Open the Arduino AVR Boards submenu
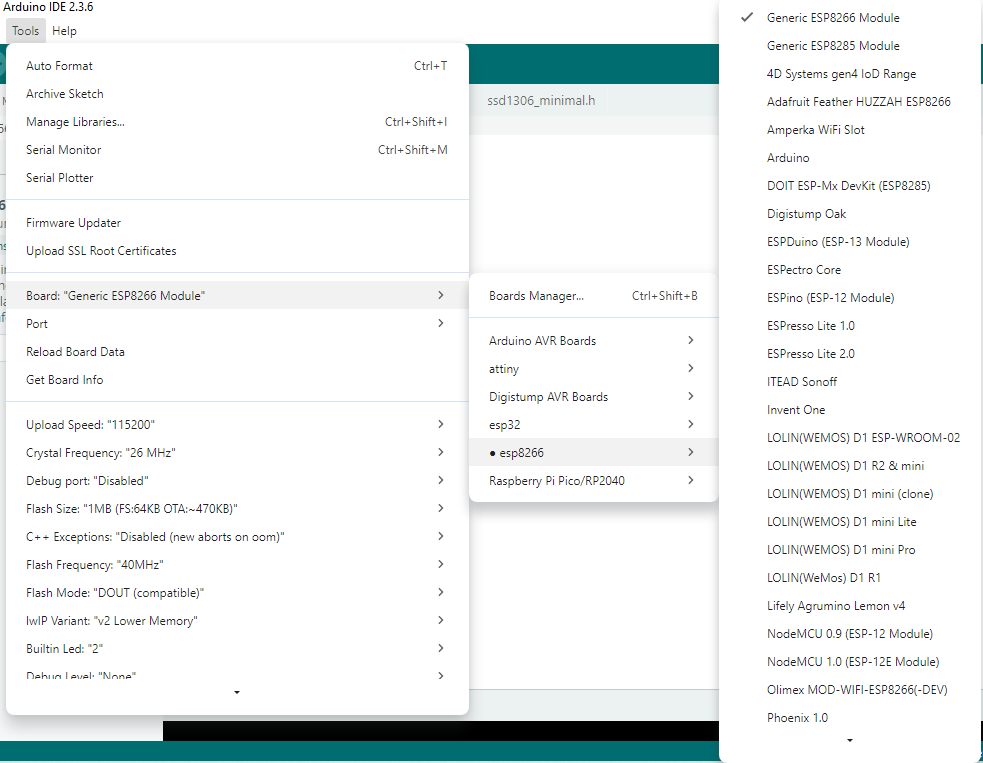The height and width of the screenshot is (763, 983). click(x=592, y=341)
